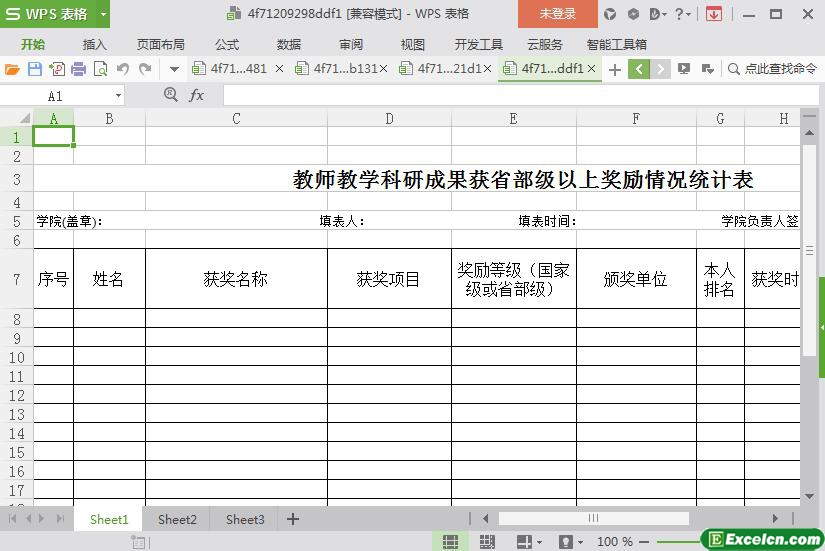Switch to the 4f71...b131 document tab
Screen dimensions: 825x551
337,68
